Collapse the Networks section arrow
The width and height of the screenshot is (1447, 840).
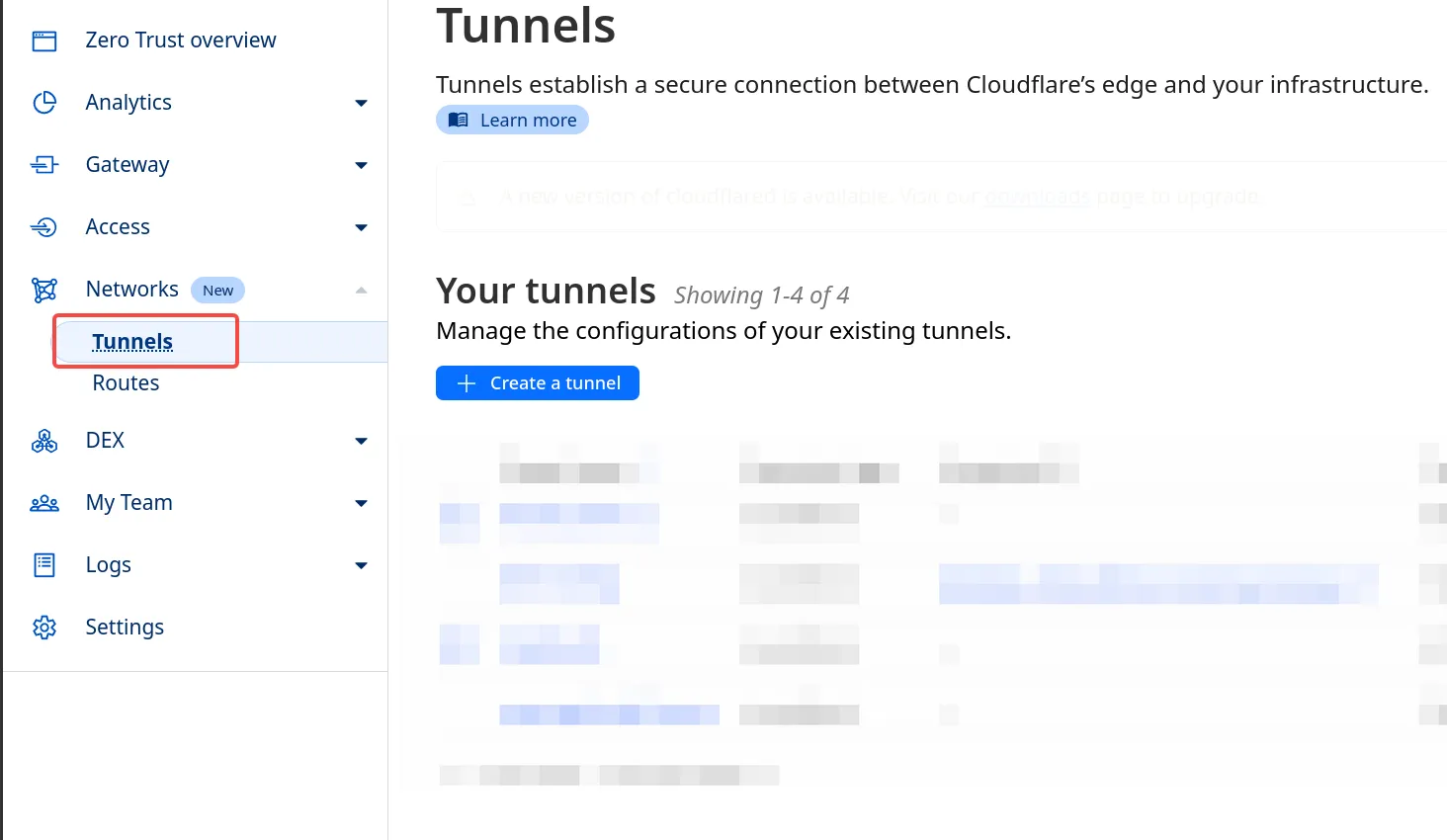361,290
